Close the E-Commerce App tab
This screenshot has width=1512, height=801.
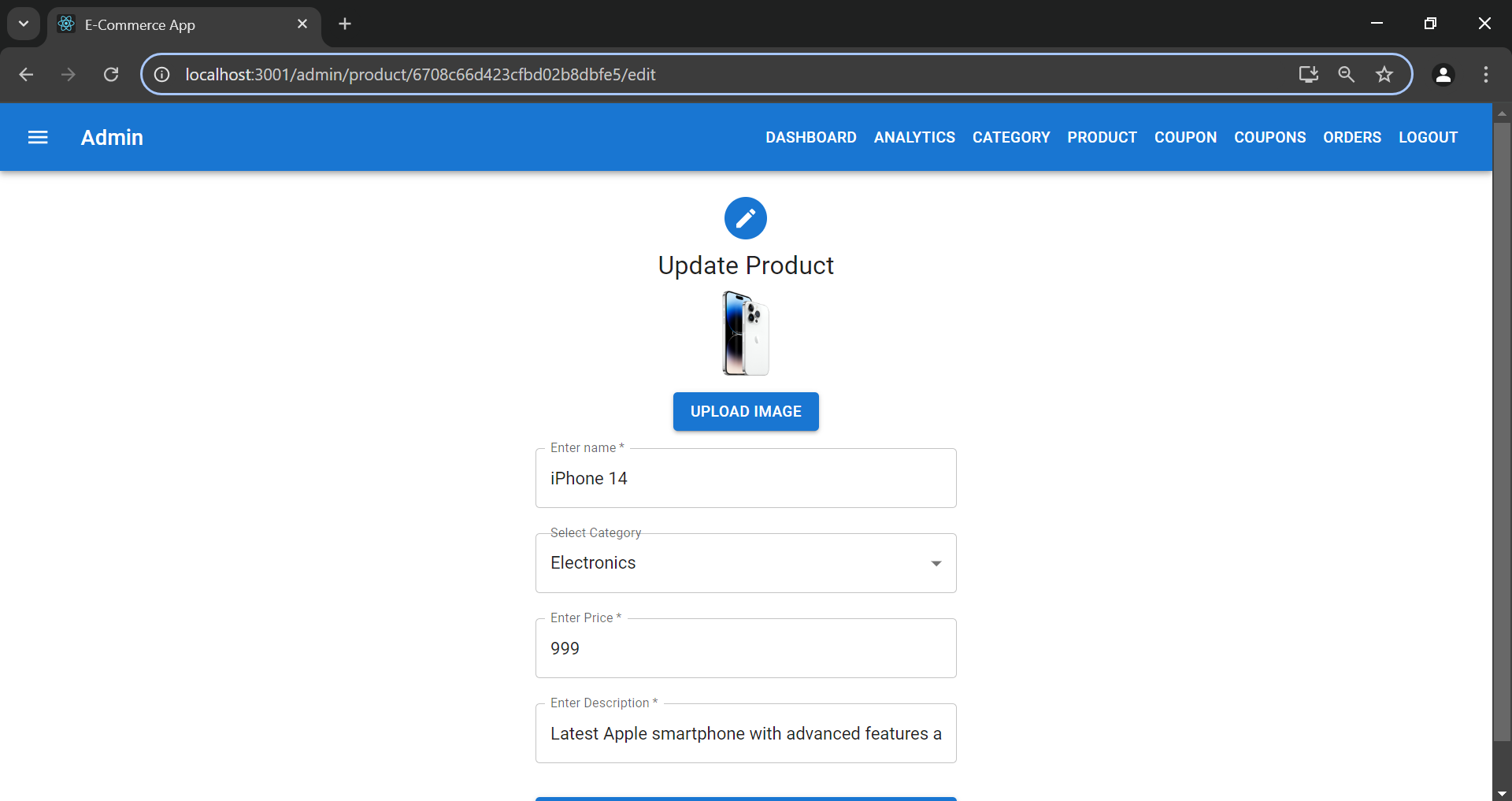pyautogui.click(x=302, y=24)
